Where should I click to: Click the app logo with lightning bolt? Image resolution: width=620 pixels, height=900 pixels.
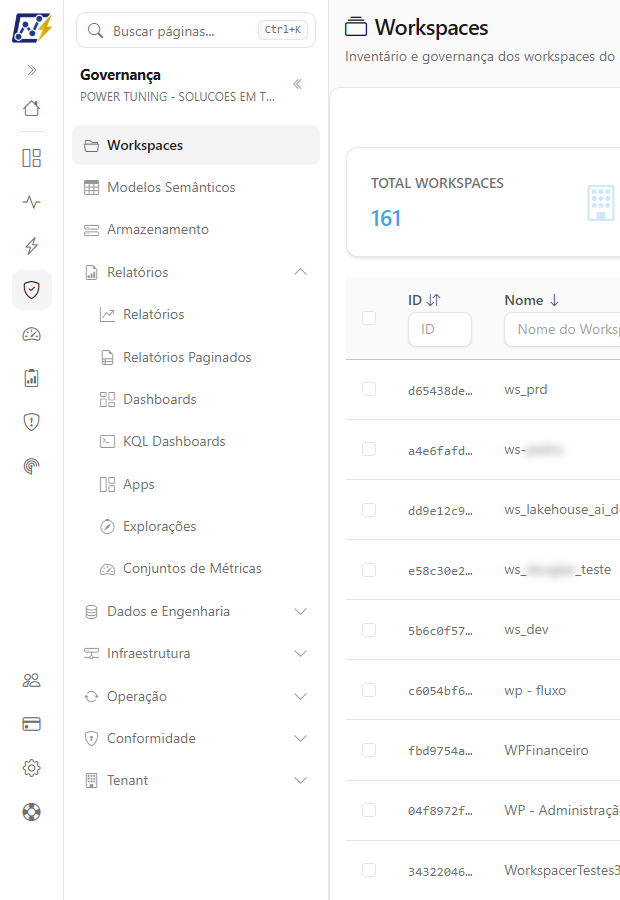click(x=32, y=28)
